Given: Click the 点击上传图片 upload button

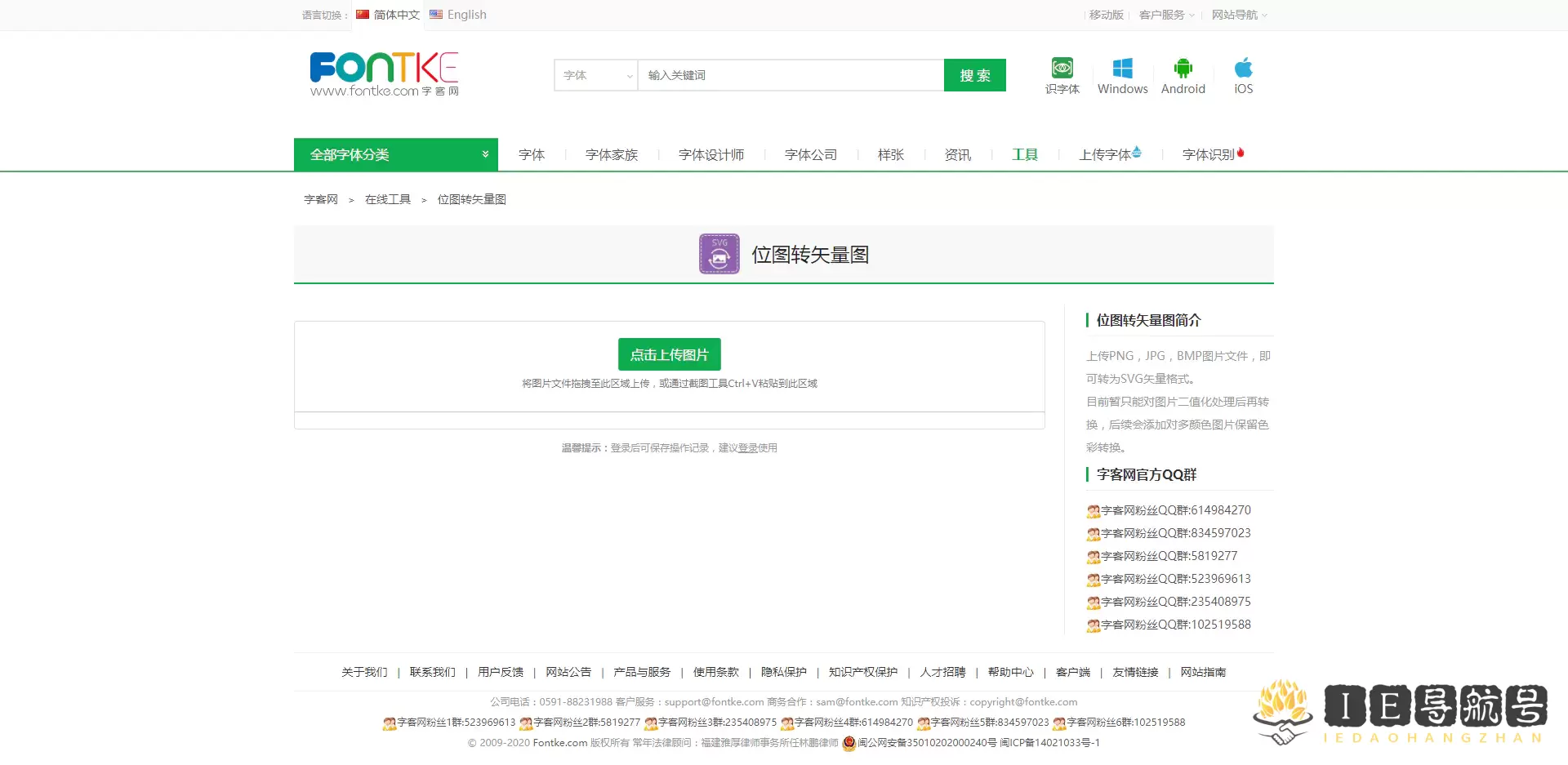Looking at the screenshot, I should 670,354.
